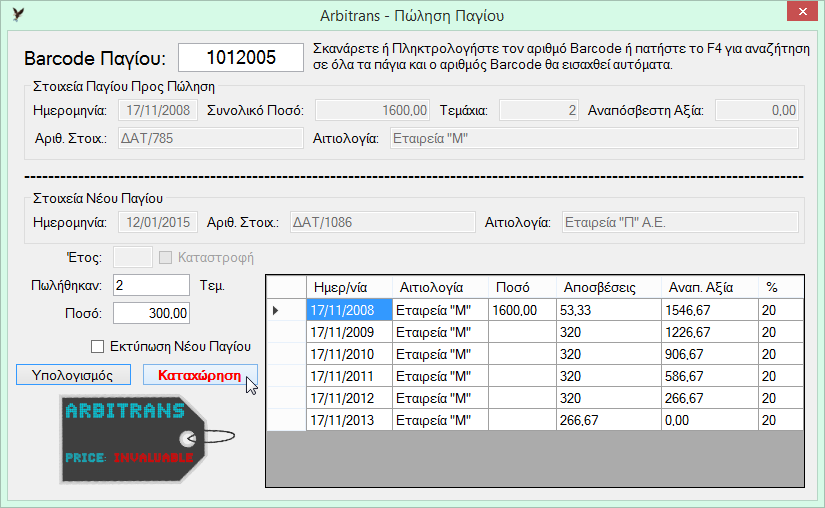
Task: Click Εταιρεία "Μ" cell in 17/11/2010 row
Action: pyautogui.click(x=440, y=354)
